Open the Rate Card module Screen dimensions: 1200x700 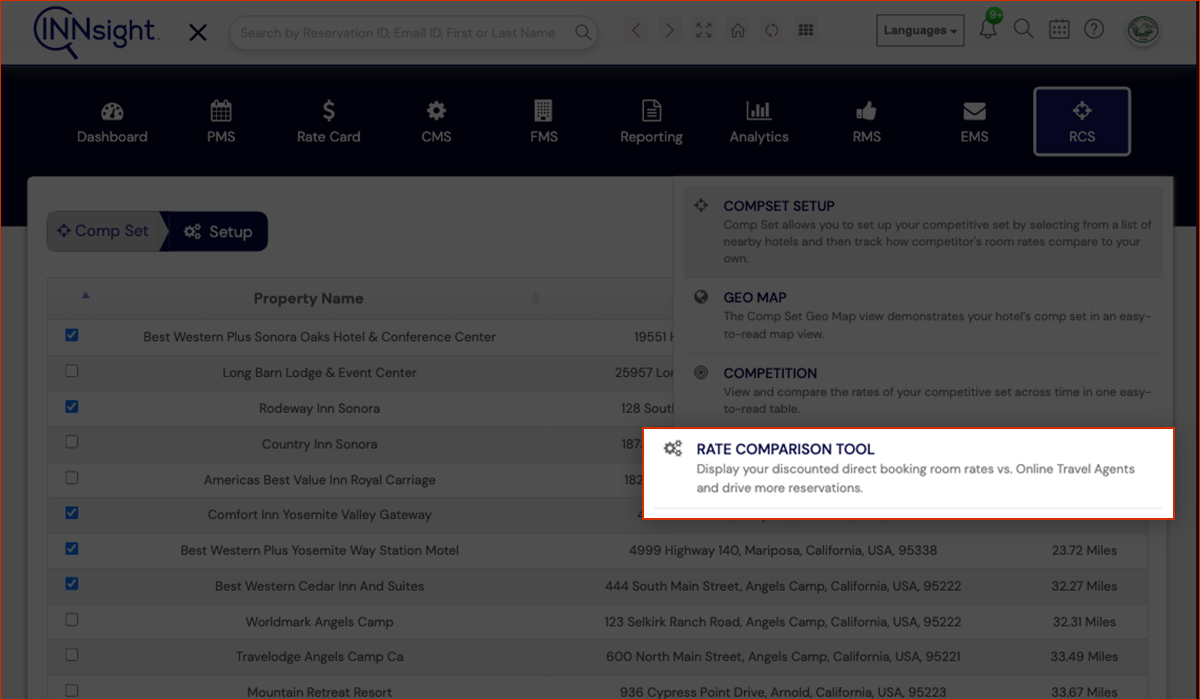pyautogui.click(x=329, y=122)
